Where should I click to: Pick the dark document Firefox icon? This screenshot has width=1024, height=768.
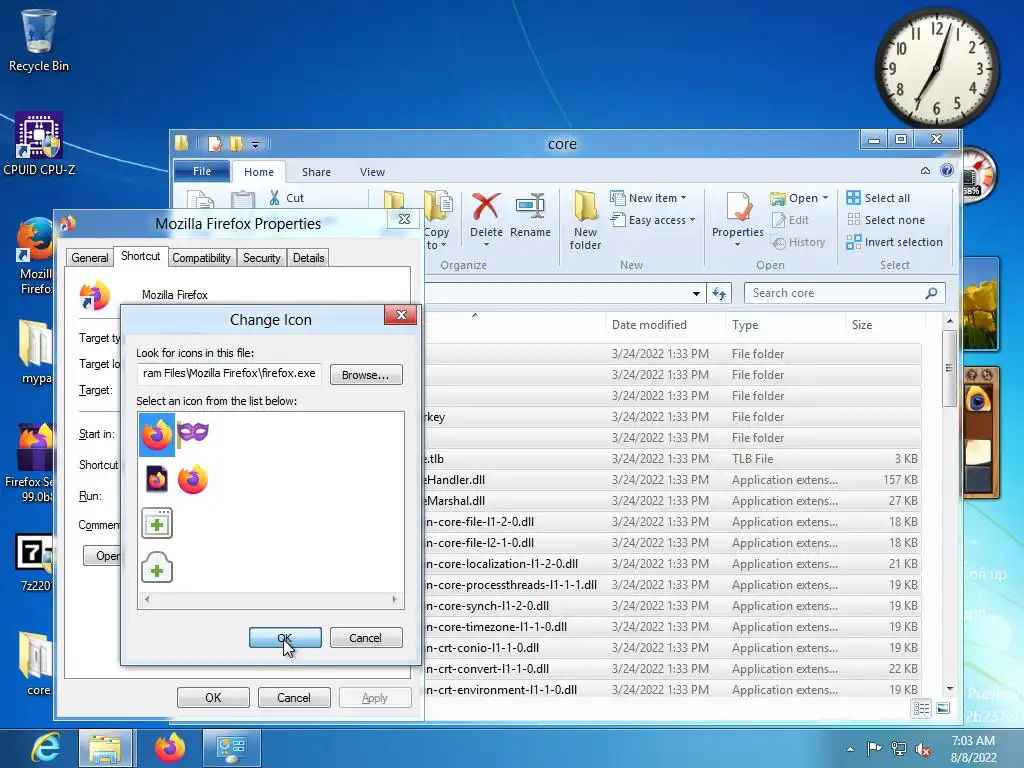click(x=157, y=479)
